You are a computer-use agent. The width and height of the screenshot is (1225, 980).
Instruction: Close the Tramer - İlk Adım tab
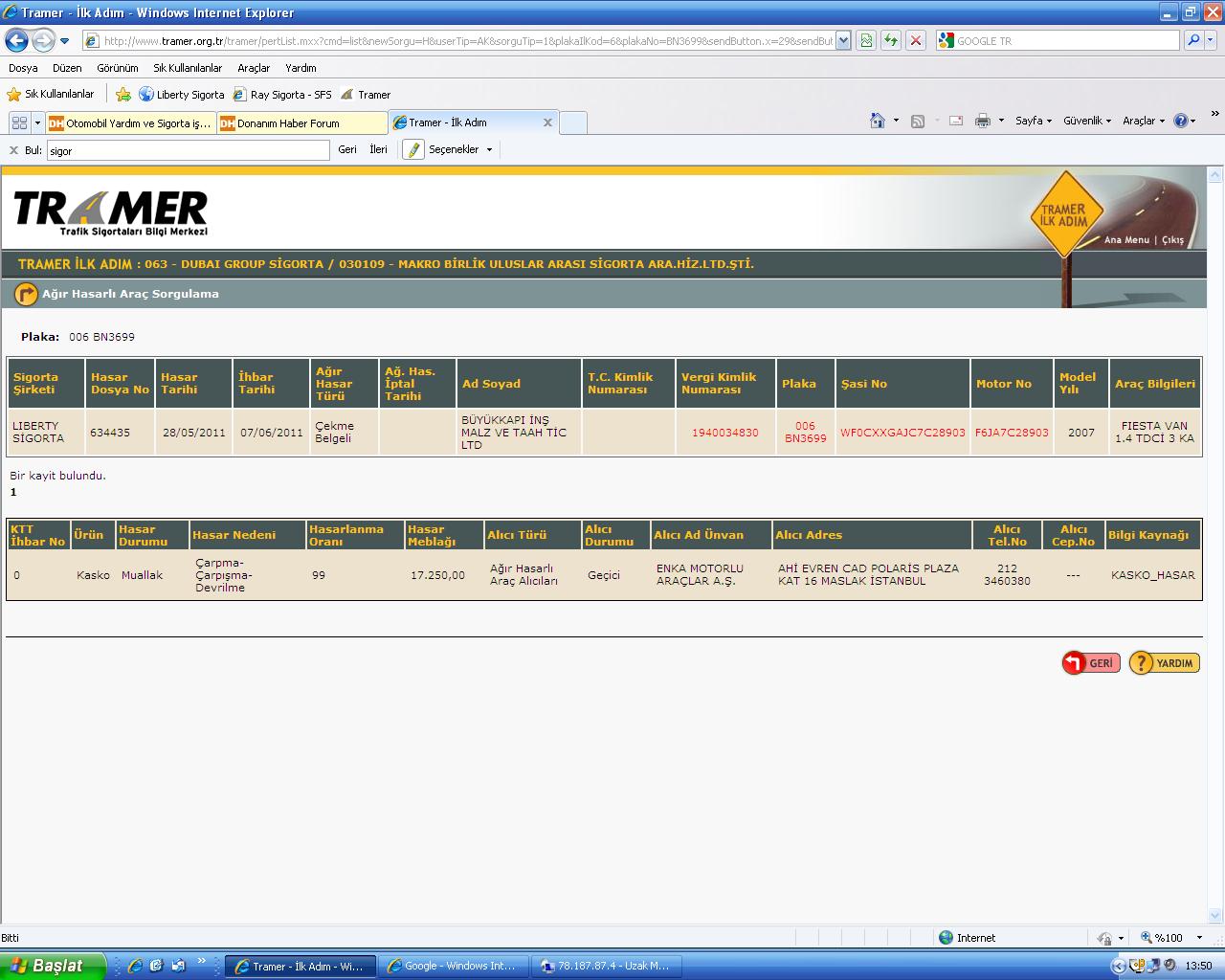[x=547, y=122]
